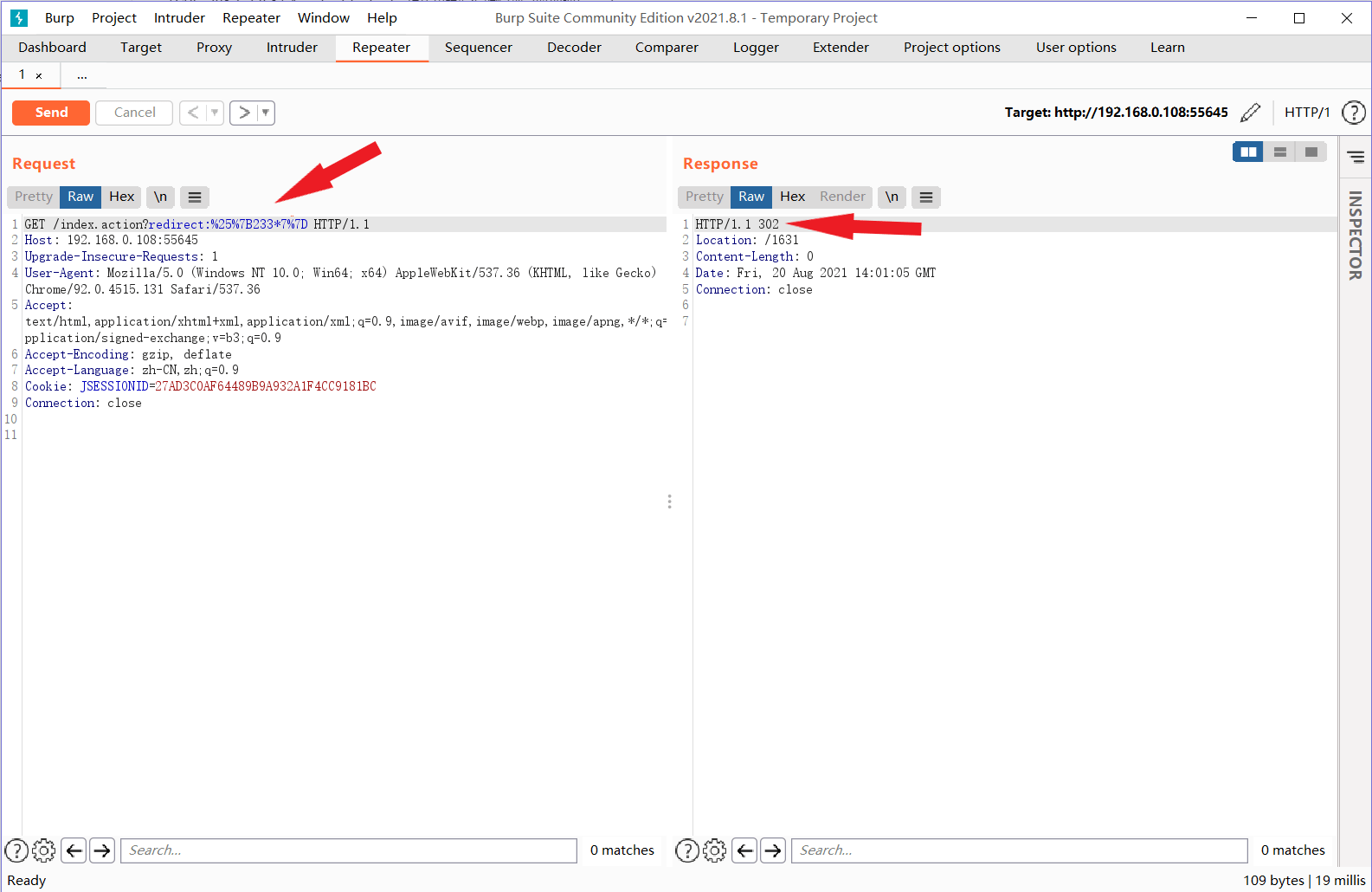
Task: Click the Burp Suite logo icon
Action: pos(18,17)
